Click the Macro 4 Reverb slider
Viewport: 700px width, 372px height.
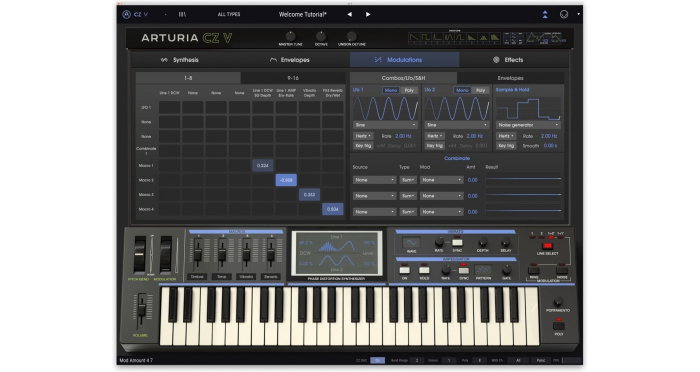(271, 253)
